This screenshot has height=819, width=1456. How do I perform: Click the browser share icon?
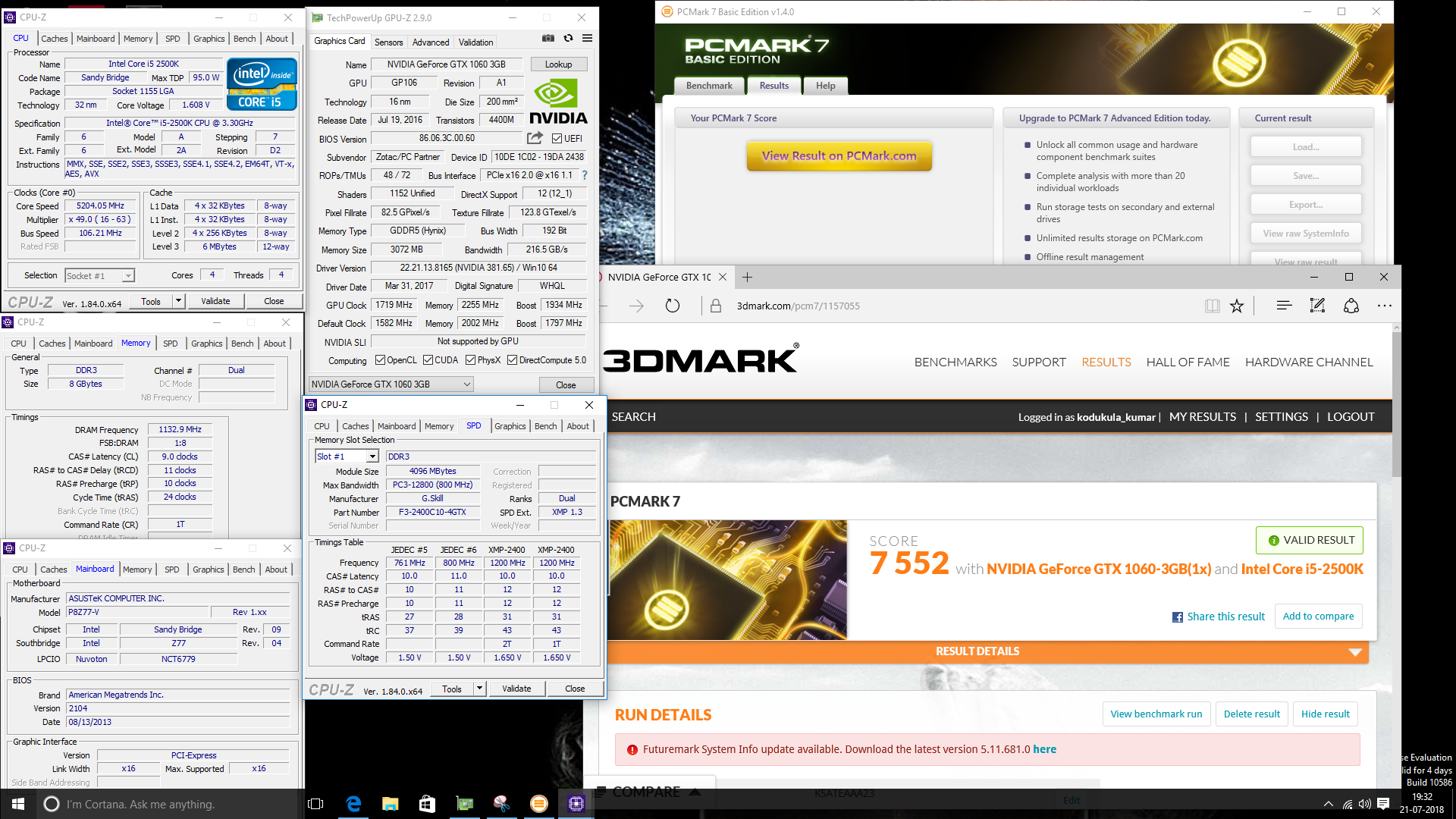point(1351,306)
